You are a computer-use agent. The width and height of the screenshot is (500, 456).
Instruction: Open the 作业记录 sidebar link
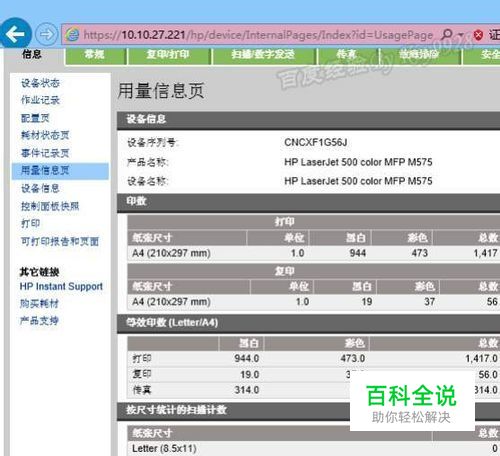[40, 100]
